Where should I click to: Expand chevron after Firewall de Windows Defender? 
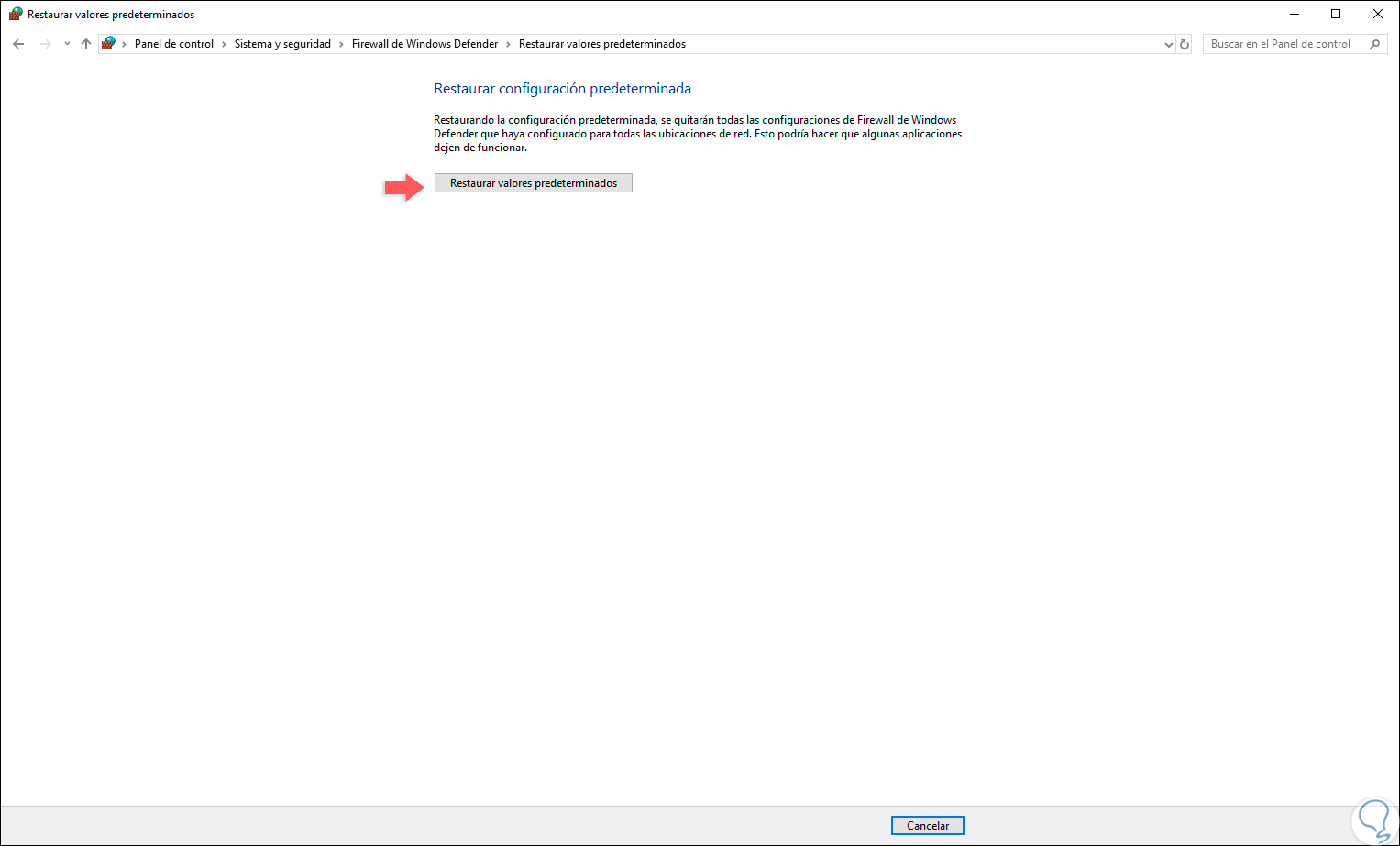[508, 44]
